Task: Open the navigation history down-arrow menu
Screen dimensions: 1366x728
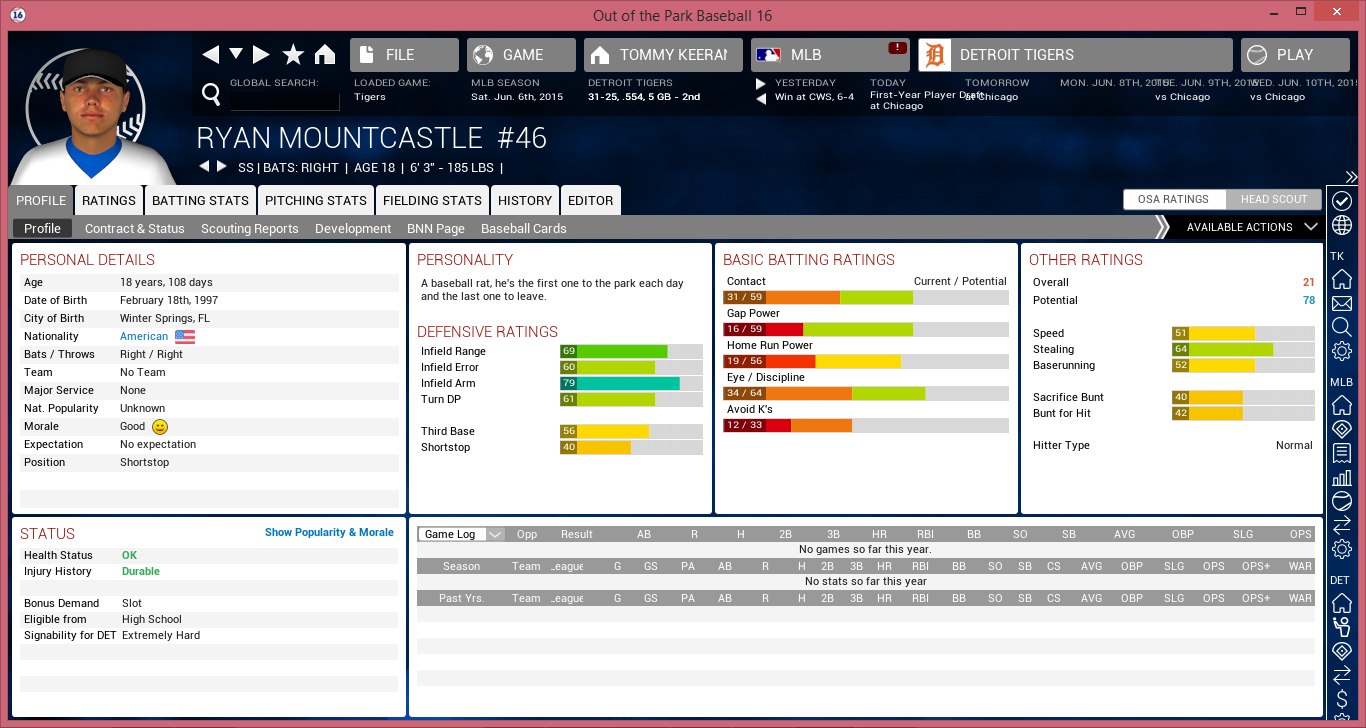Action: (236, 54)
